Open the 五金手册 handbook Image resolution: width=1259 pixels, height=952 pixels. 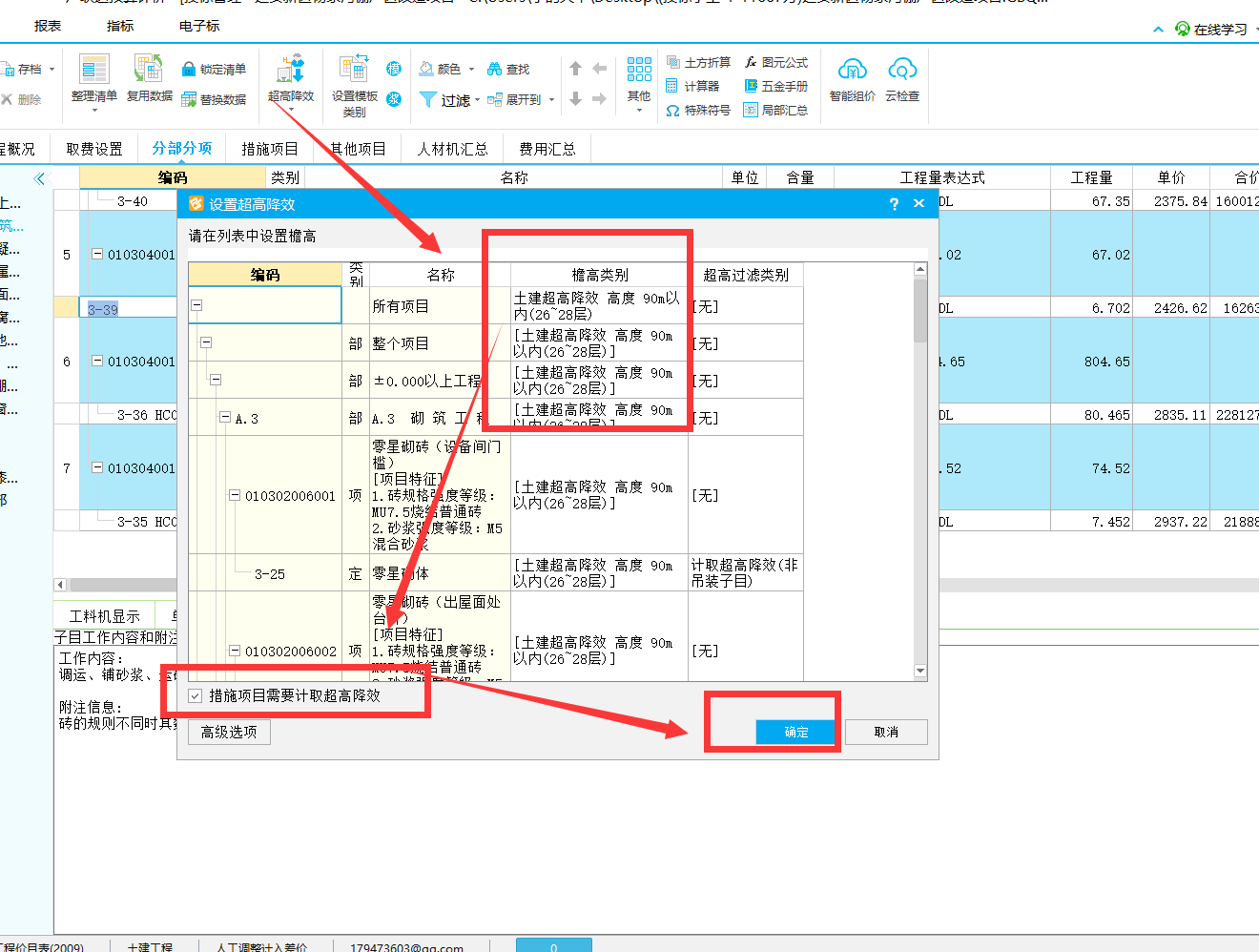pyautogui.click(x=775, y=86)
